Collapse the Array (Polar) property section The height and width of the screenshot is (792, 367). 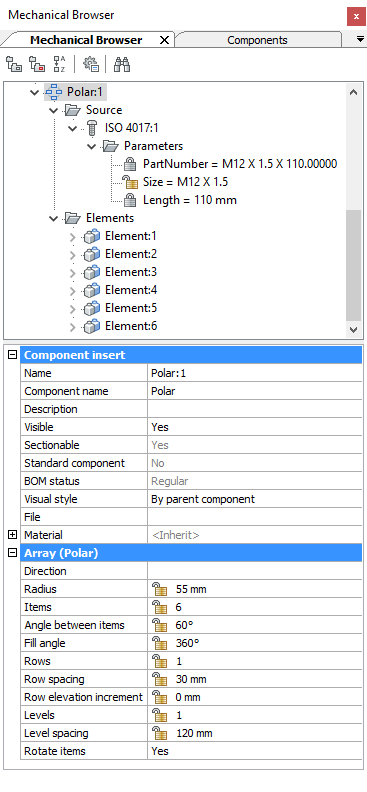tap(13, 553)
